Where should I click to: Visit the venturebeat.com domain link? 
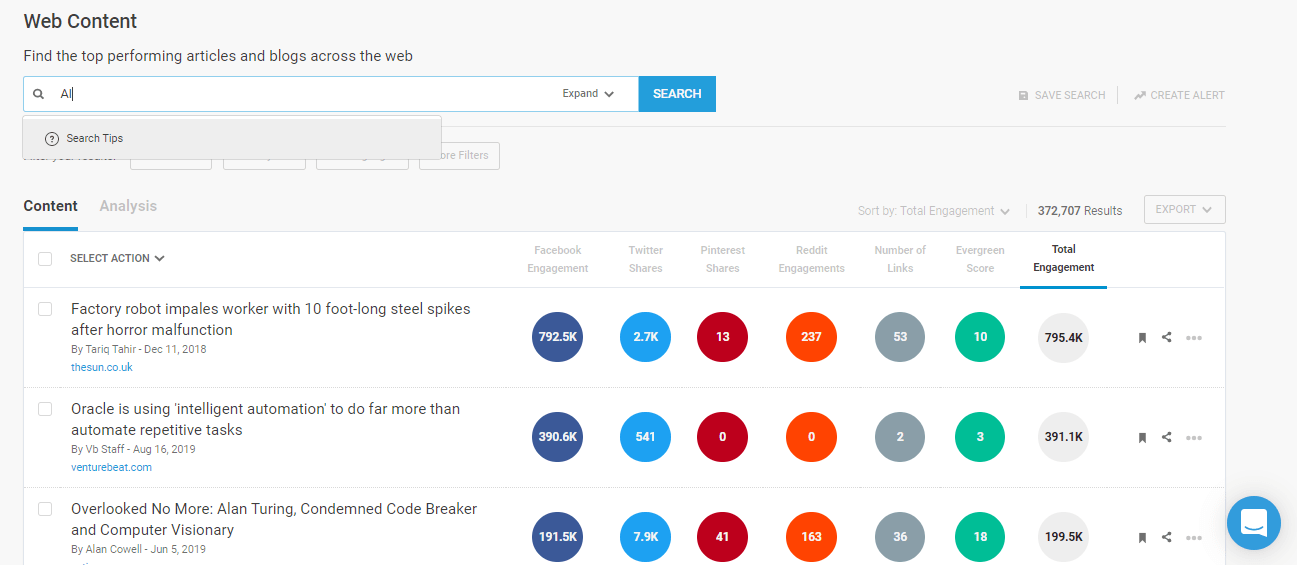point(111,467)
